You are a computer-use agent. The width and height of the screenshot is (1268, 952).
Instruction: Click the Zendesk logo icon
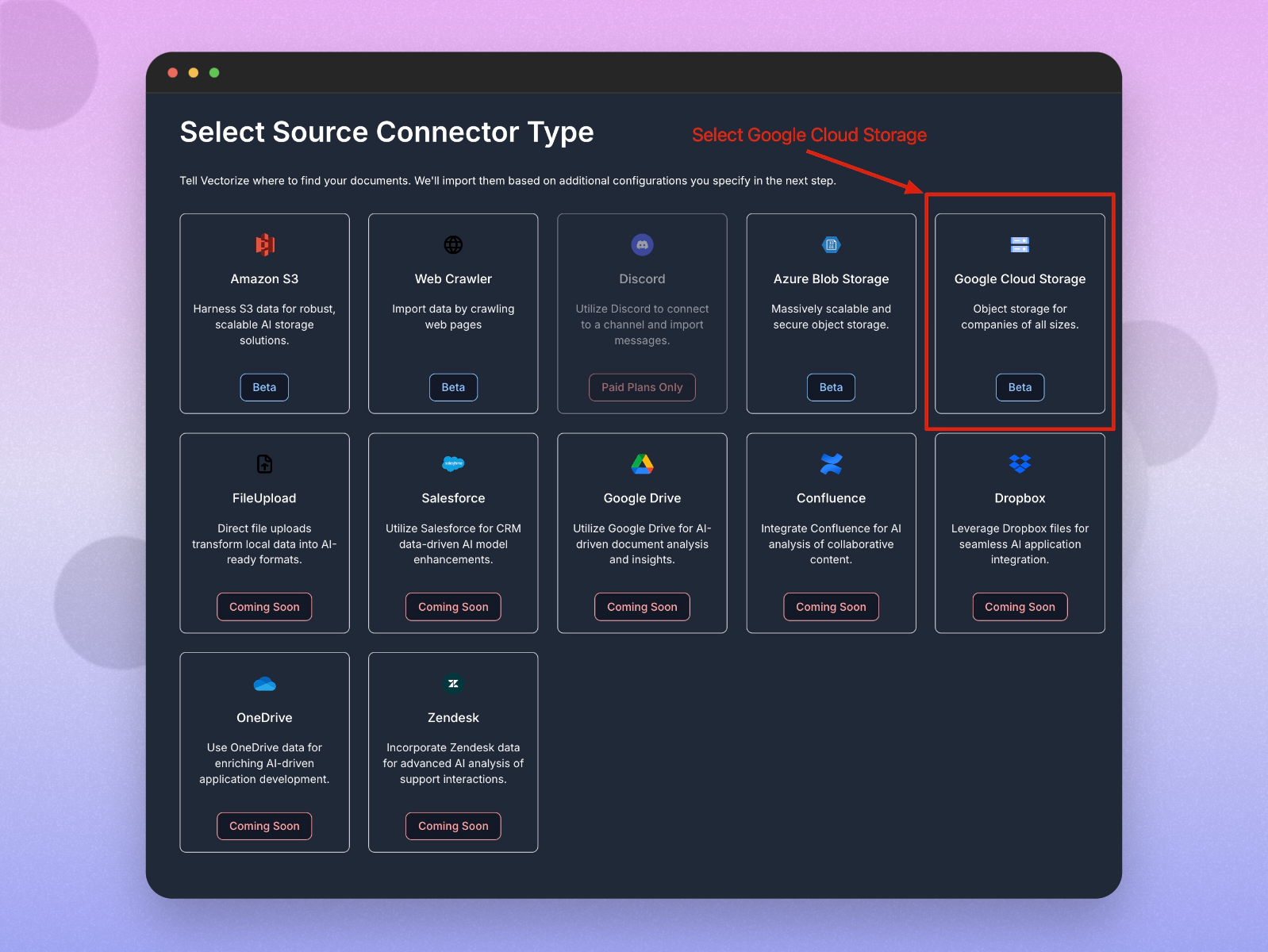tap(453, 684)
